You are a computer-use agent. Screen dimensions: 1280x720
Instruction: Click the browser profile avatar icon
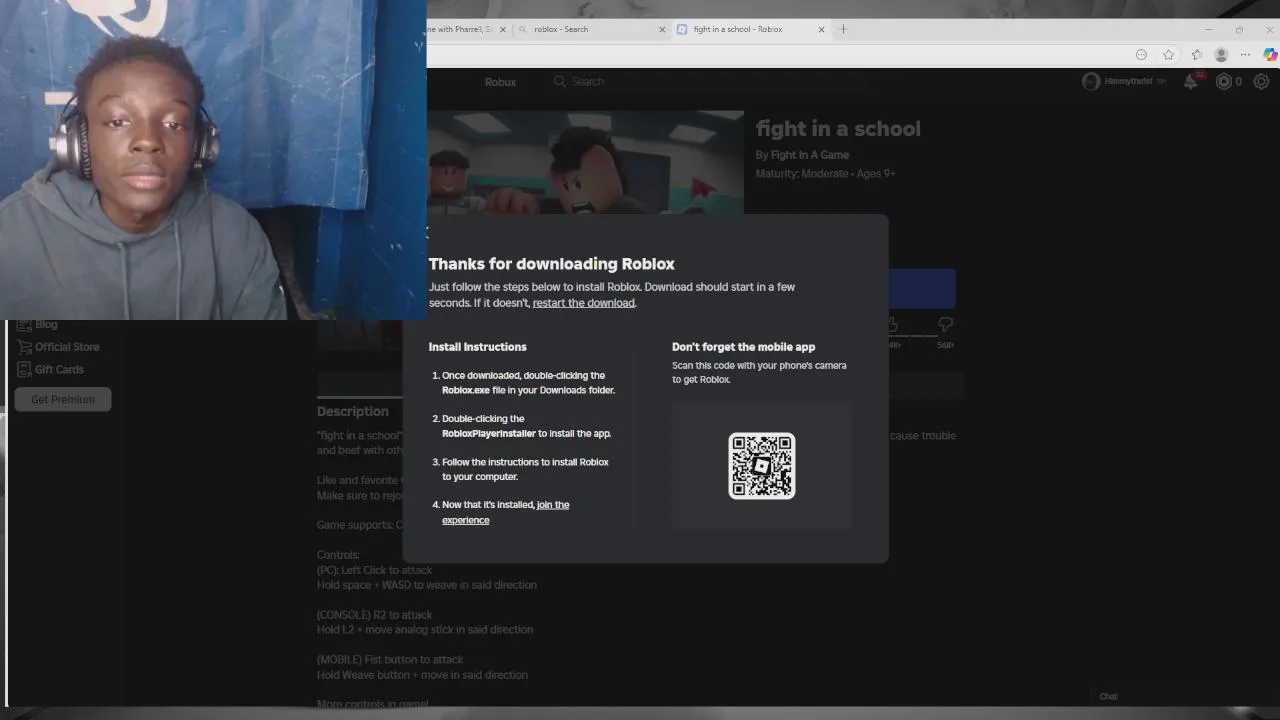(x=1221, y=55)
